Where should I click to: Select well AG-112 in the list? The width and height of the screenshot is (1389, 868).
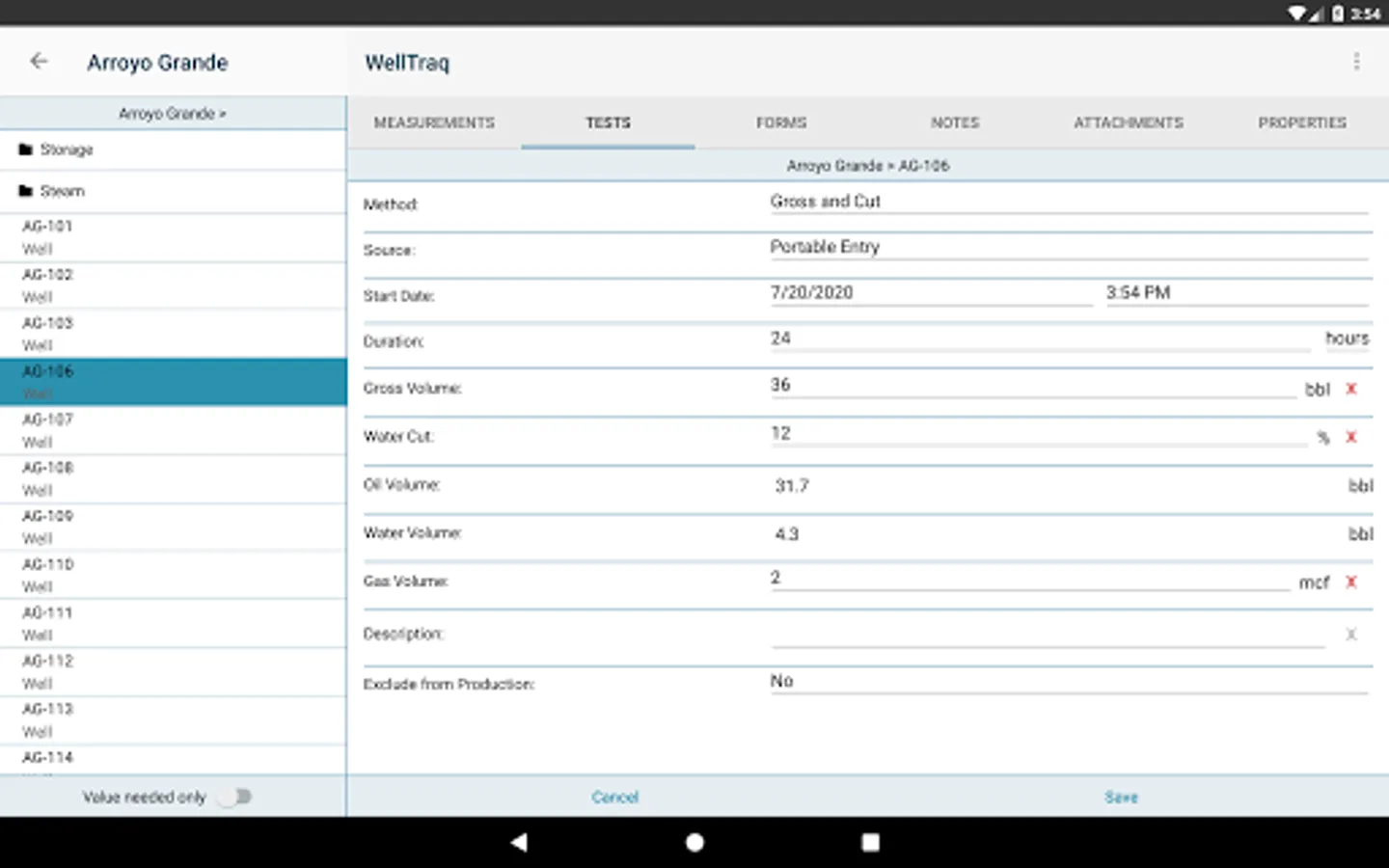coord(174,671)
